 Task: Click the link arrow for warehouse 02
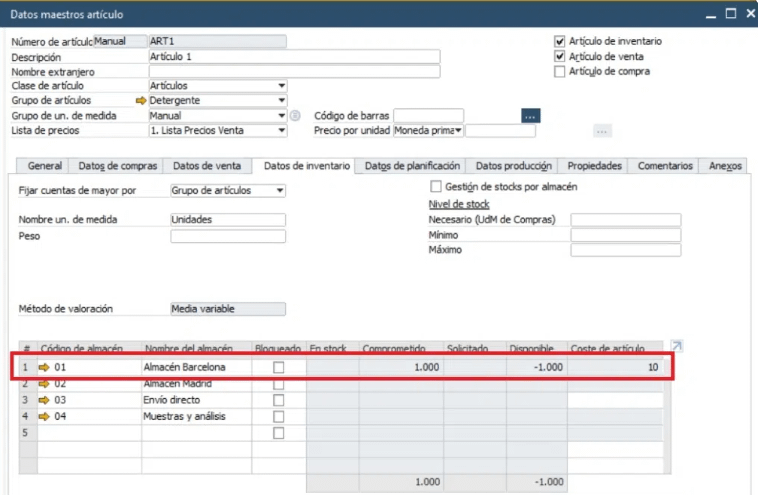(x=44, y=383)
